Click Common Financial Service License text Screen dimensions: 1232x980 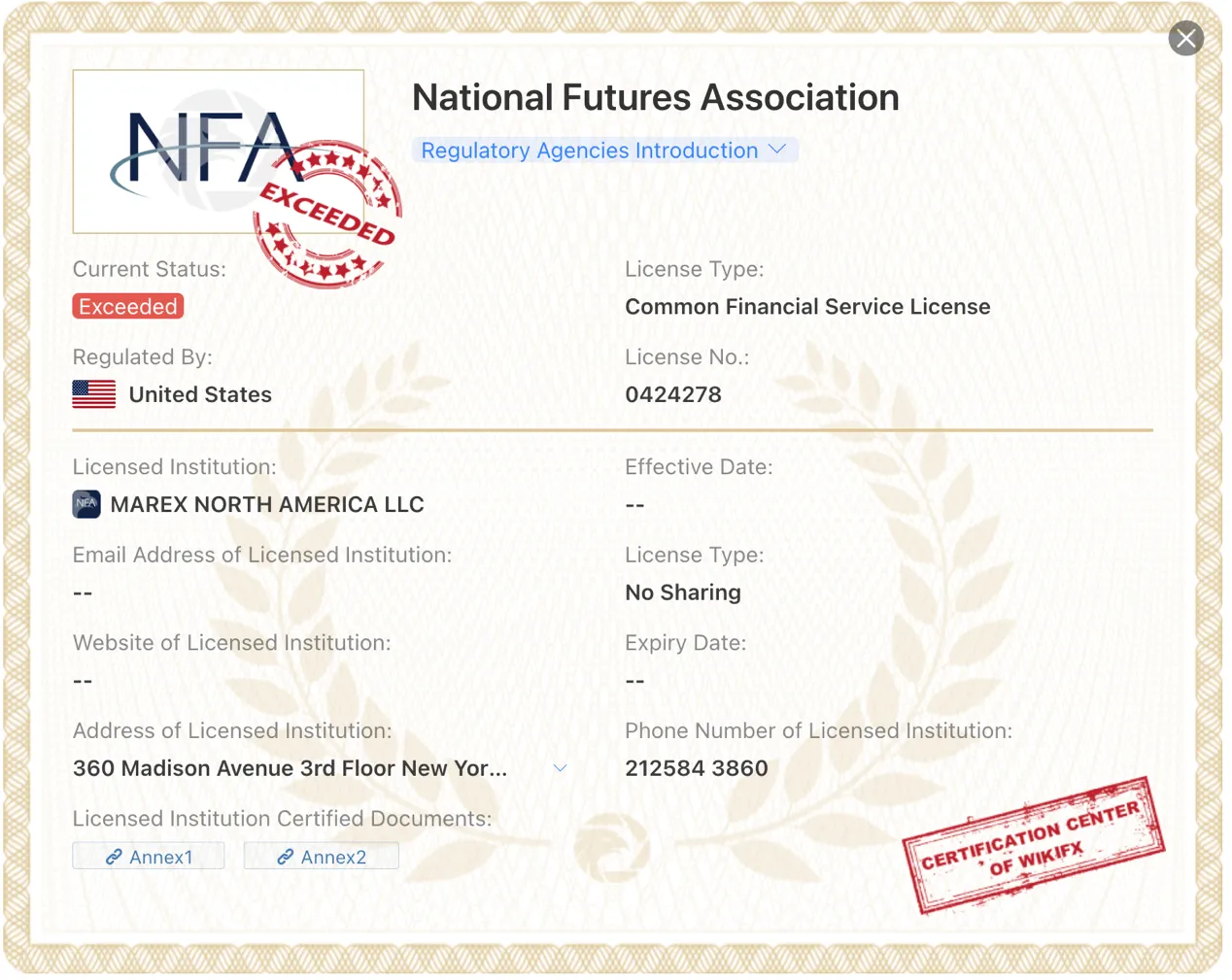(807, 307)
